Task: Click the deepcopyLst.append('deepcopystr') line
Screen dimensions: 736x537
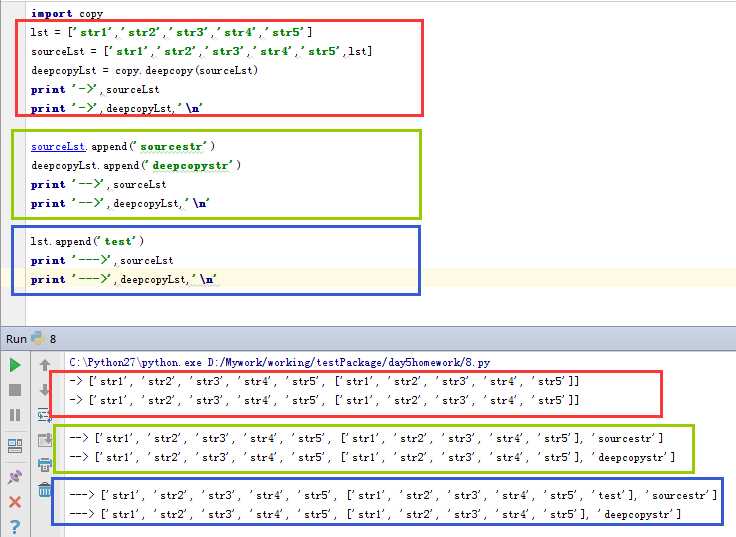Action: click(x=136, y=165)
